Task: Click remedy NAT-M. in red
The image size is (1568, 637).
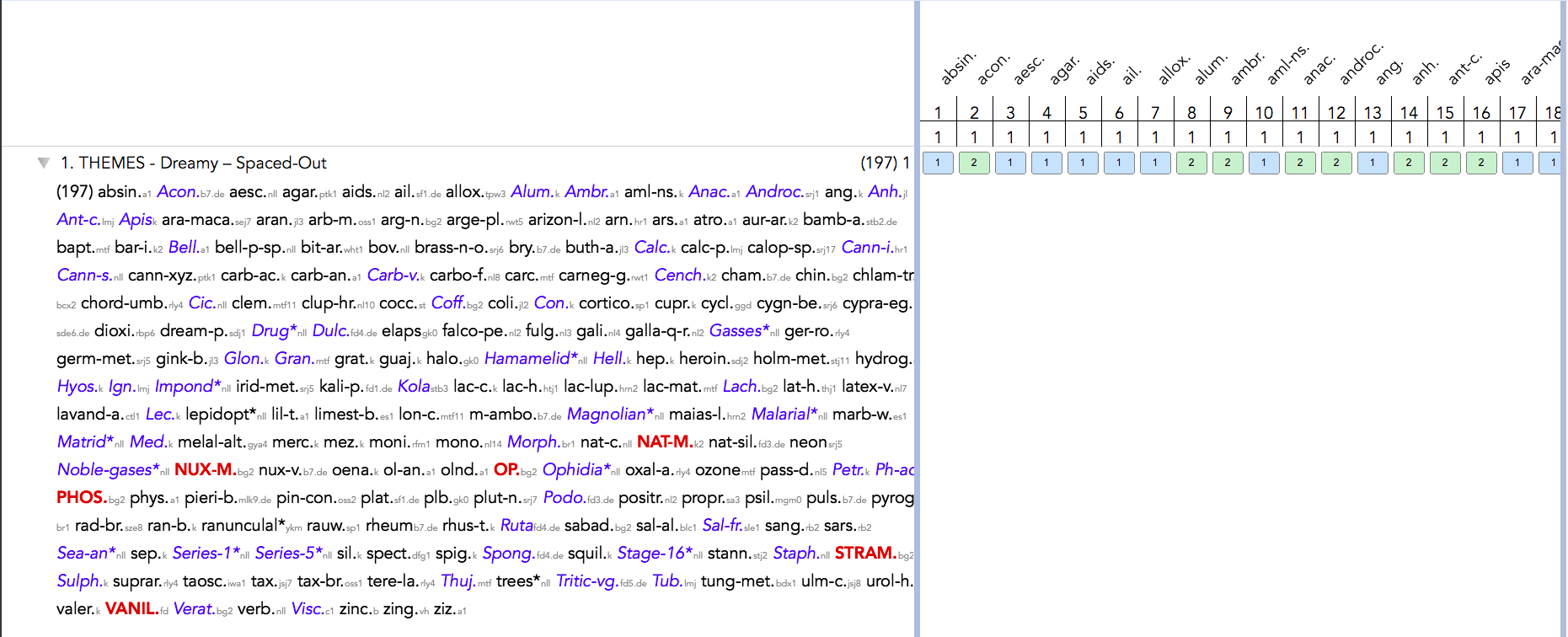Action: point(665,442)
